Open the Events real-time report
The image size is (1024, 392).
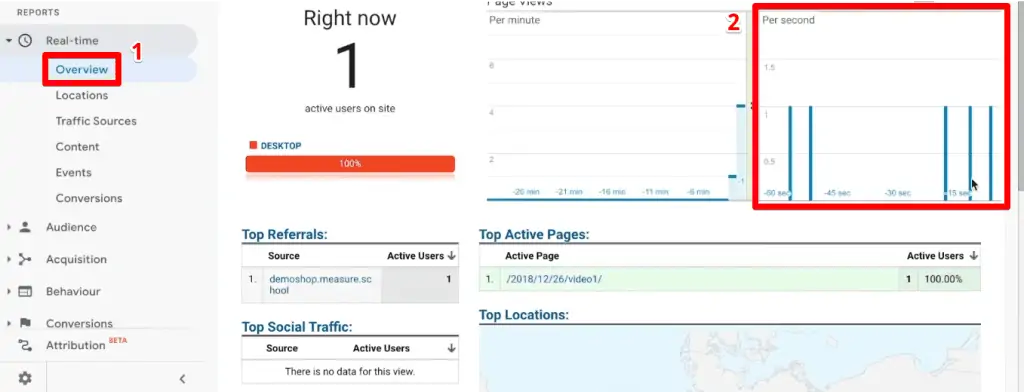click(73, 172)
